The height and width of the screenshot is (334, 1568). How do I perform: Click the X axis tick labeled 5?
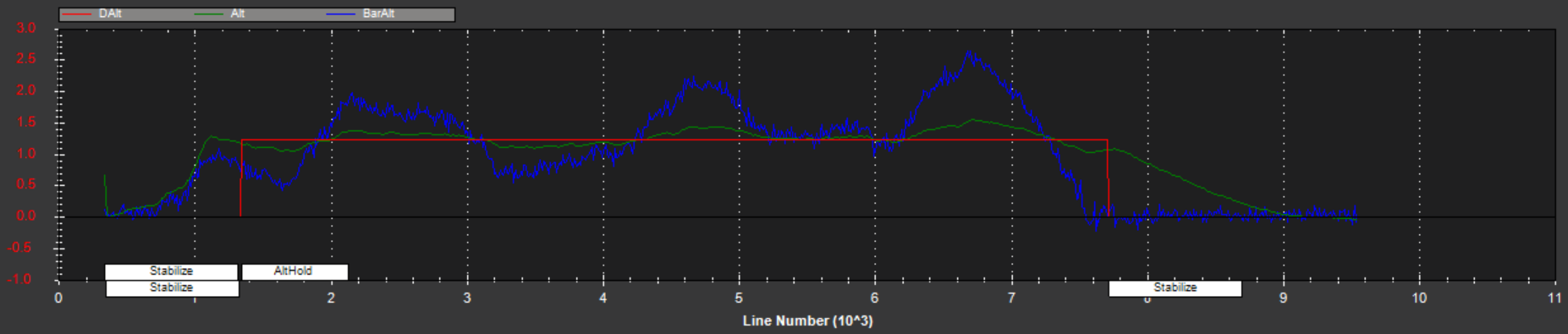click(x=739, y=298)
